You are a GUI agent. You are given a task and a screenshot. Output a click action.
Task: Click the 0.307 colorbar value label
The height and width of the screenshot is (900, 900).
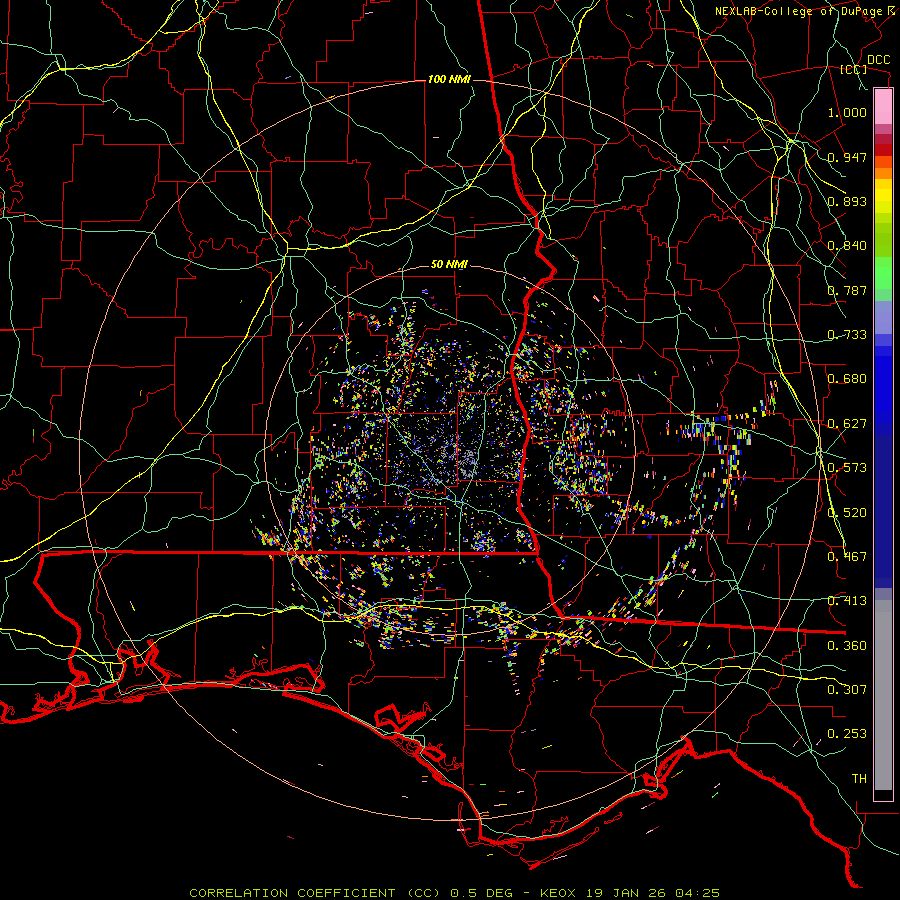point(847,690)
